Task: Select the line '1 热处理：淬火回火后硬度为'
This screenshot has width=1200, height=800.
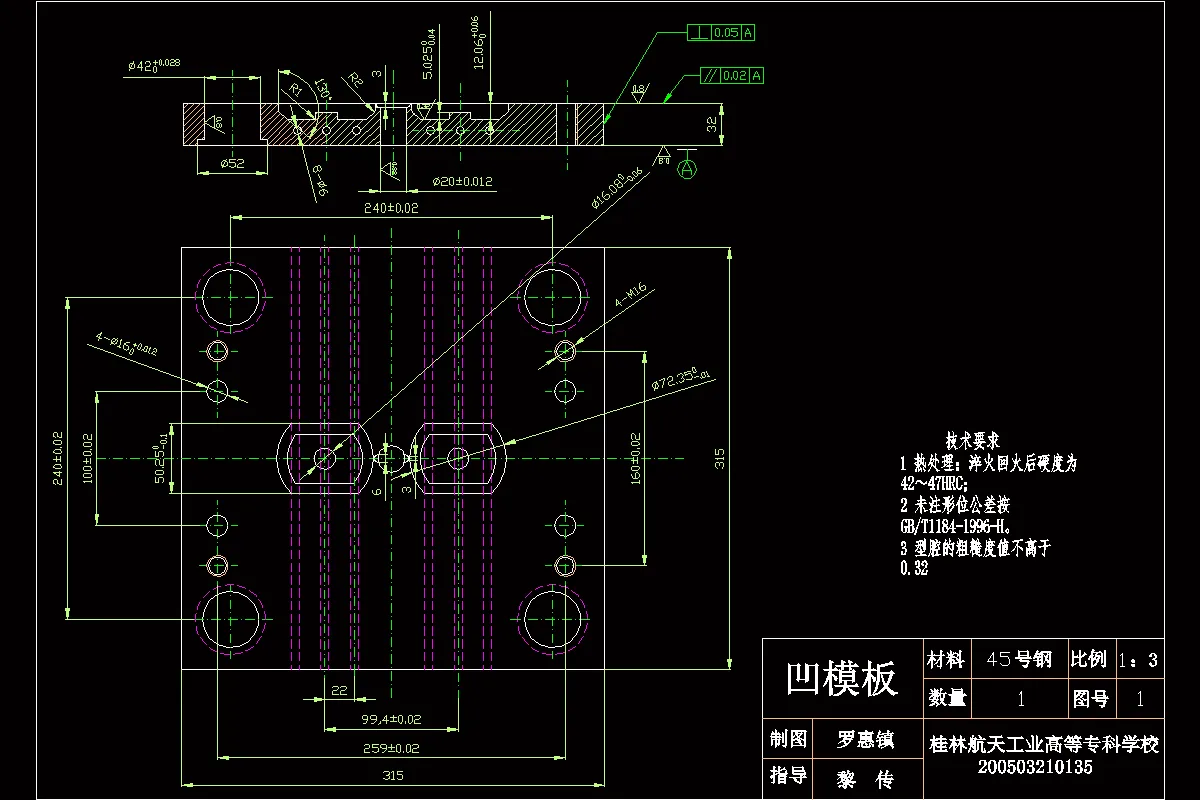Action: [988, 464]
